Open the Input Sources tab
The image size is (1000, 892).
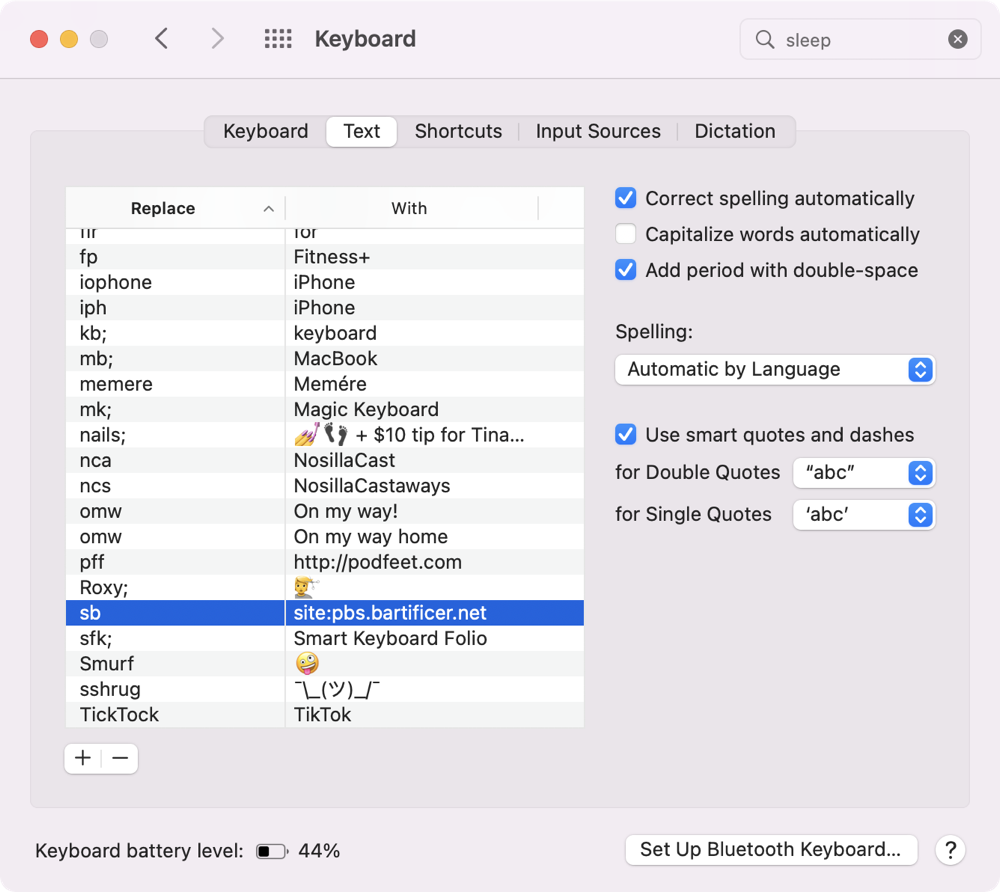click(x=598, y=131)
